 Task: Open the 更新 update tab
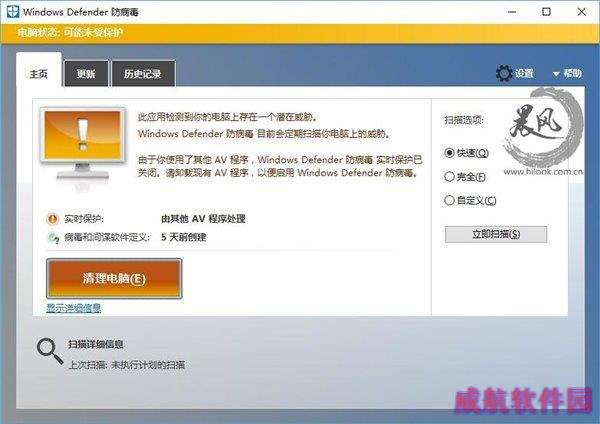point(86,73)
